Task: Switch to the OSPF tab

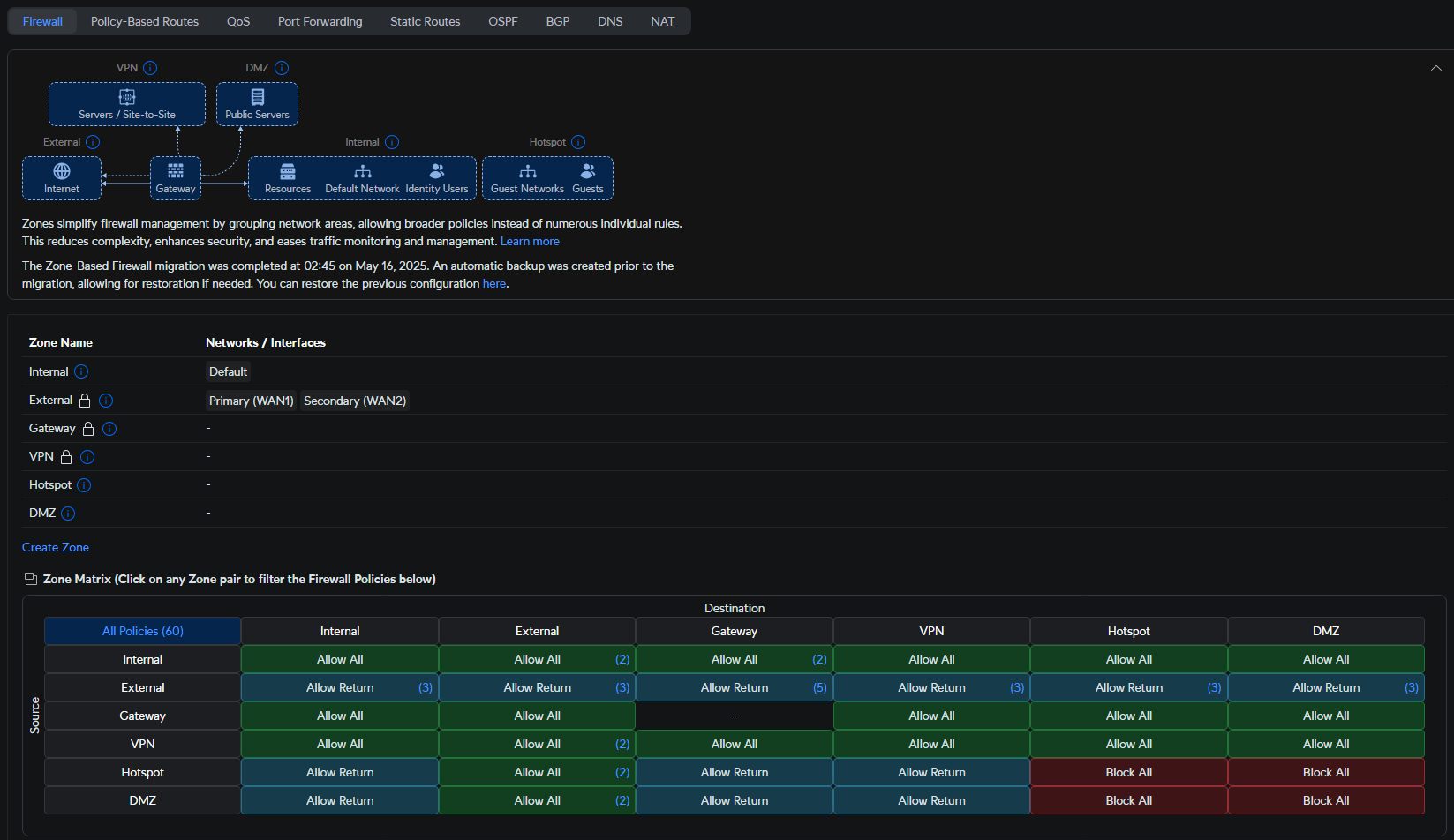Action: coord(503,21)
